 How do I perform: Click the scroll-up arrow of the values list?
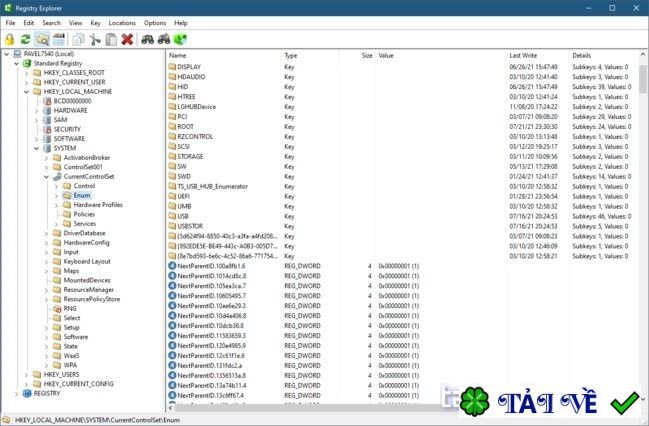coord(642,54)
